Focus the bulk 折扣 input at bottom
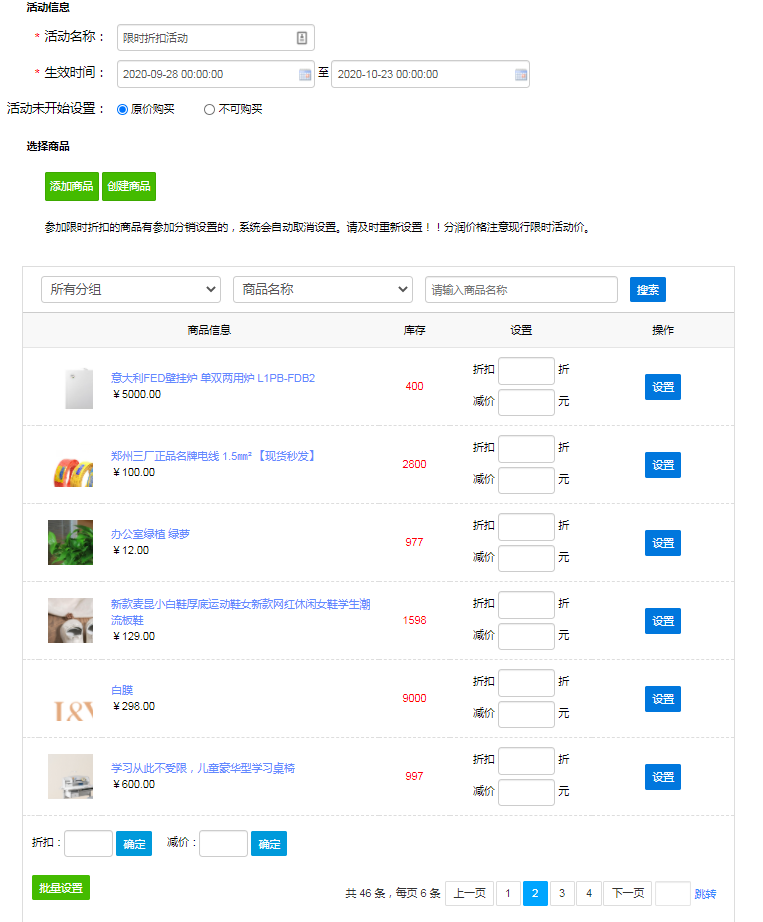 pos(88,843)
